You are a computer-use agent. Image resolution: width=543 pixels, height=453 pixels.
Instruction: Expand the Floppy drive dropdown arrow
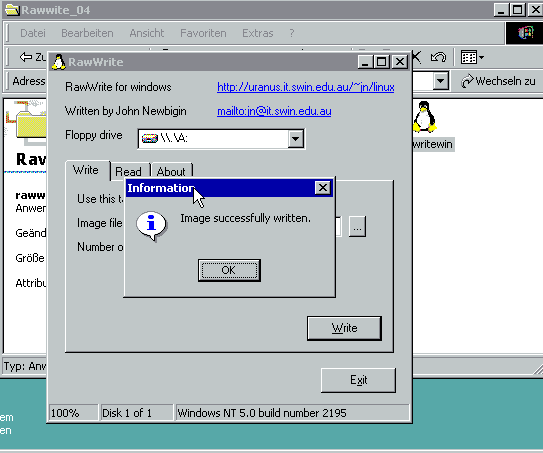pos(295,139)
